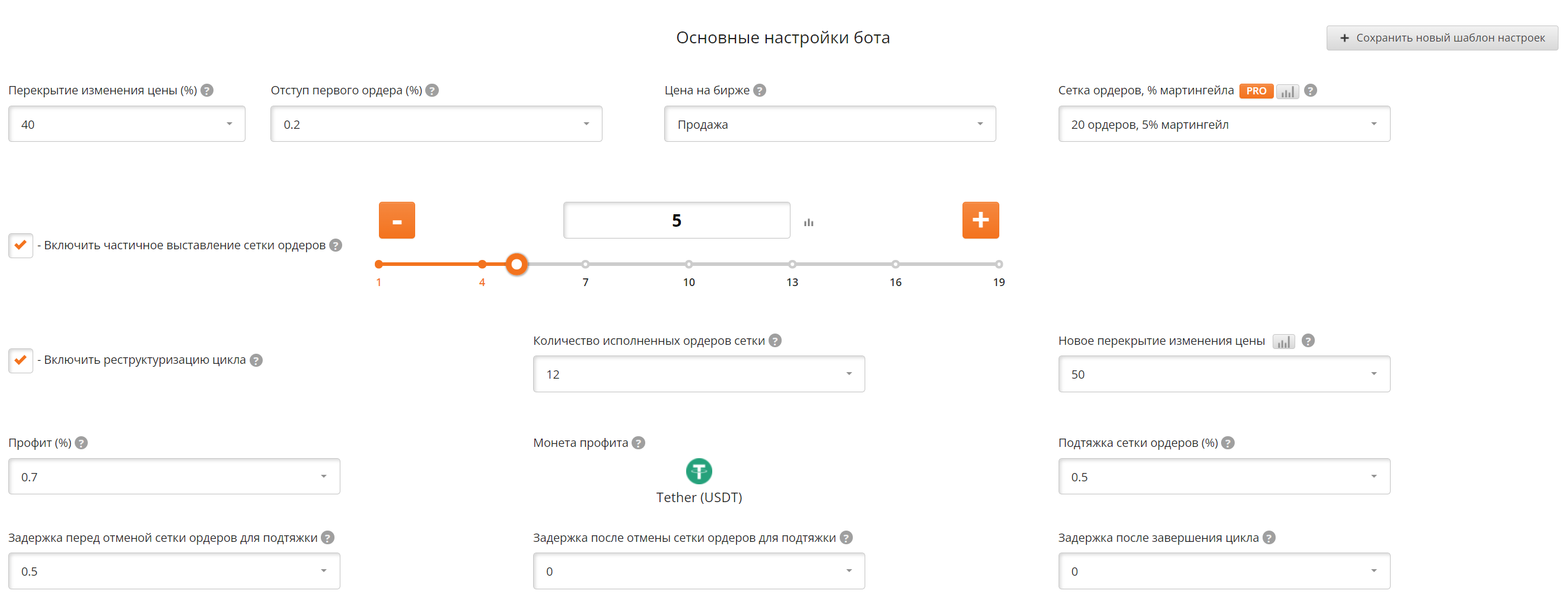Click help icon next to Новое перекрытие изменения цены
Screen dimensions: 1568x603
pyautogui.click(x=1308, y=341)
